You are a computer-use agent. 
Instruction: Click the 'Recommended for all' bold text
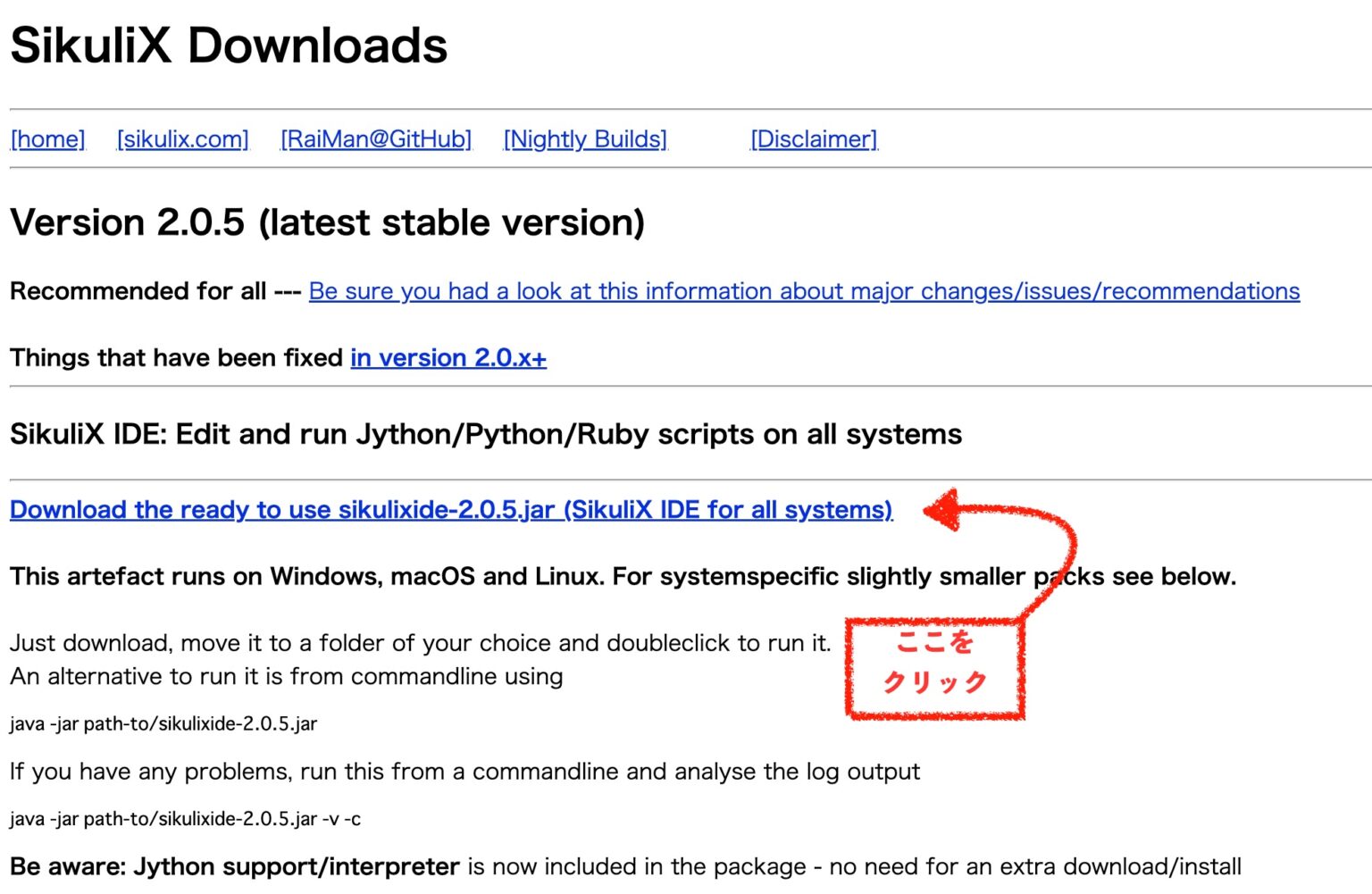(138, 291)
